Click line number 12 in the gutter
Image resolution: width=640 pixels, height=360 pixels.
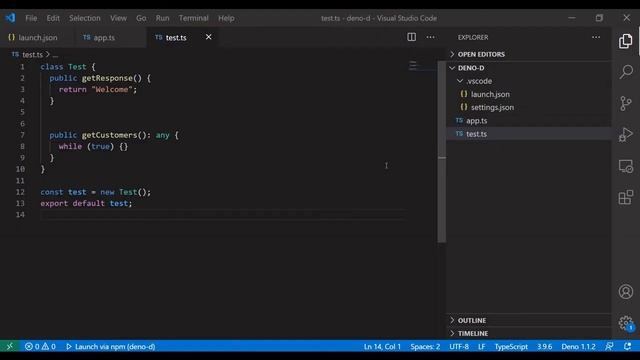[20, 192]
